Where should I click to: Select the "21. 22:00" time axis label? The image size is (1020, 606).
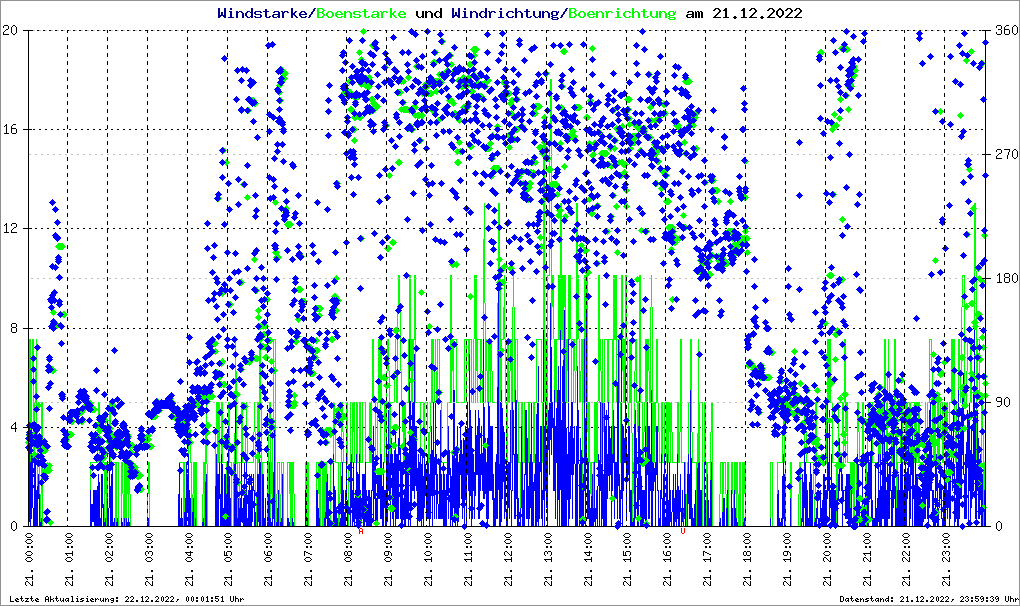[906, 559]
